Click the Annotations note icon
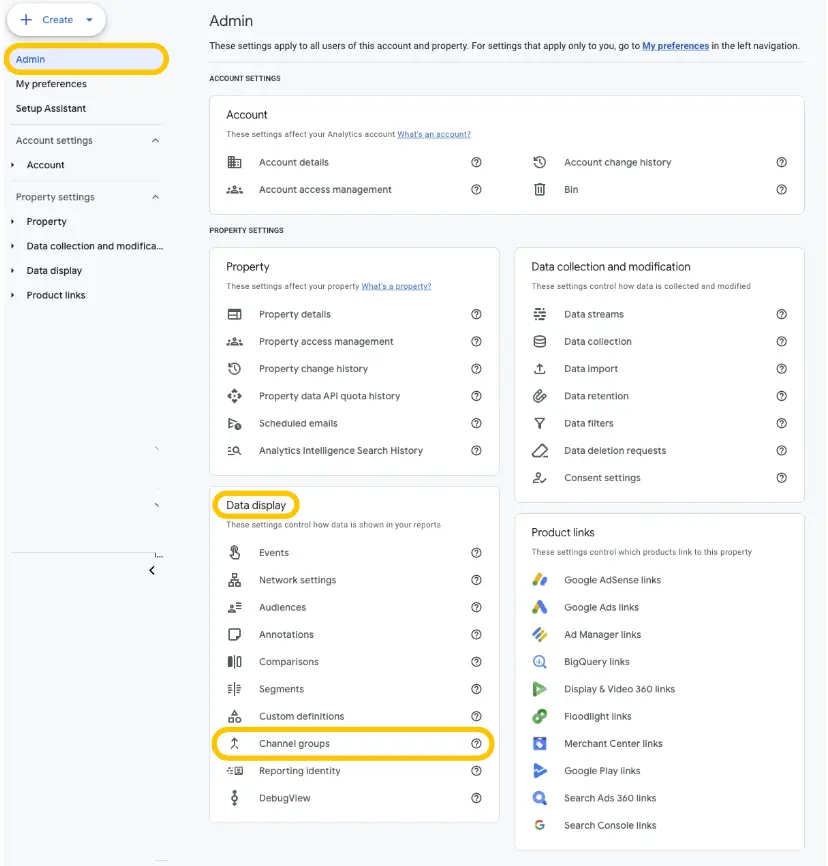Screen dimensions: 828x866 pos(234,635)
